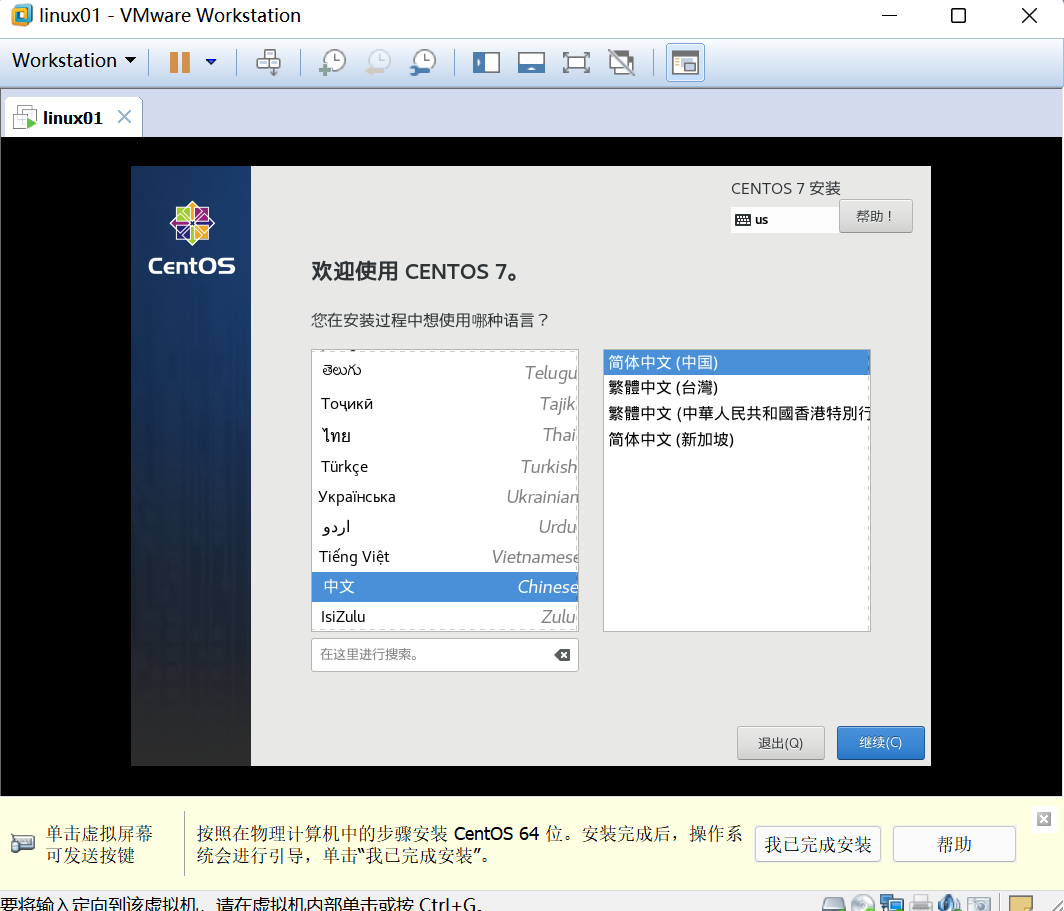1064x911 pixels.
Task: Enter full screen mode
Action: [576, 62]
